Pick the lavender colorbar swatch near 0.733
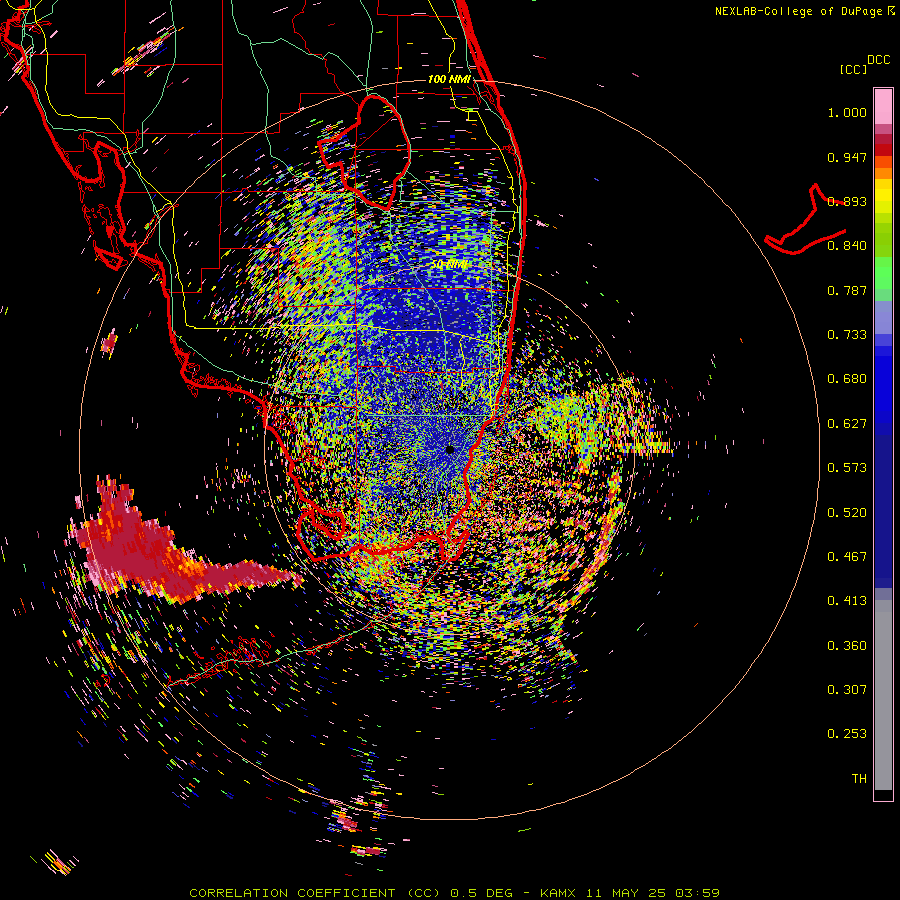Image resolution: width=900 pixels, height=900 pixels. pos(883,317)
